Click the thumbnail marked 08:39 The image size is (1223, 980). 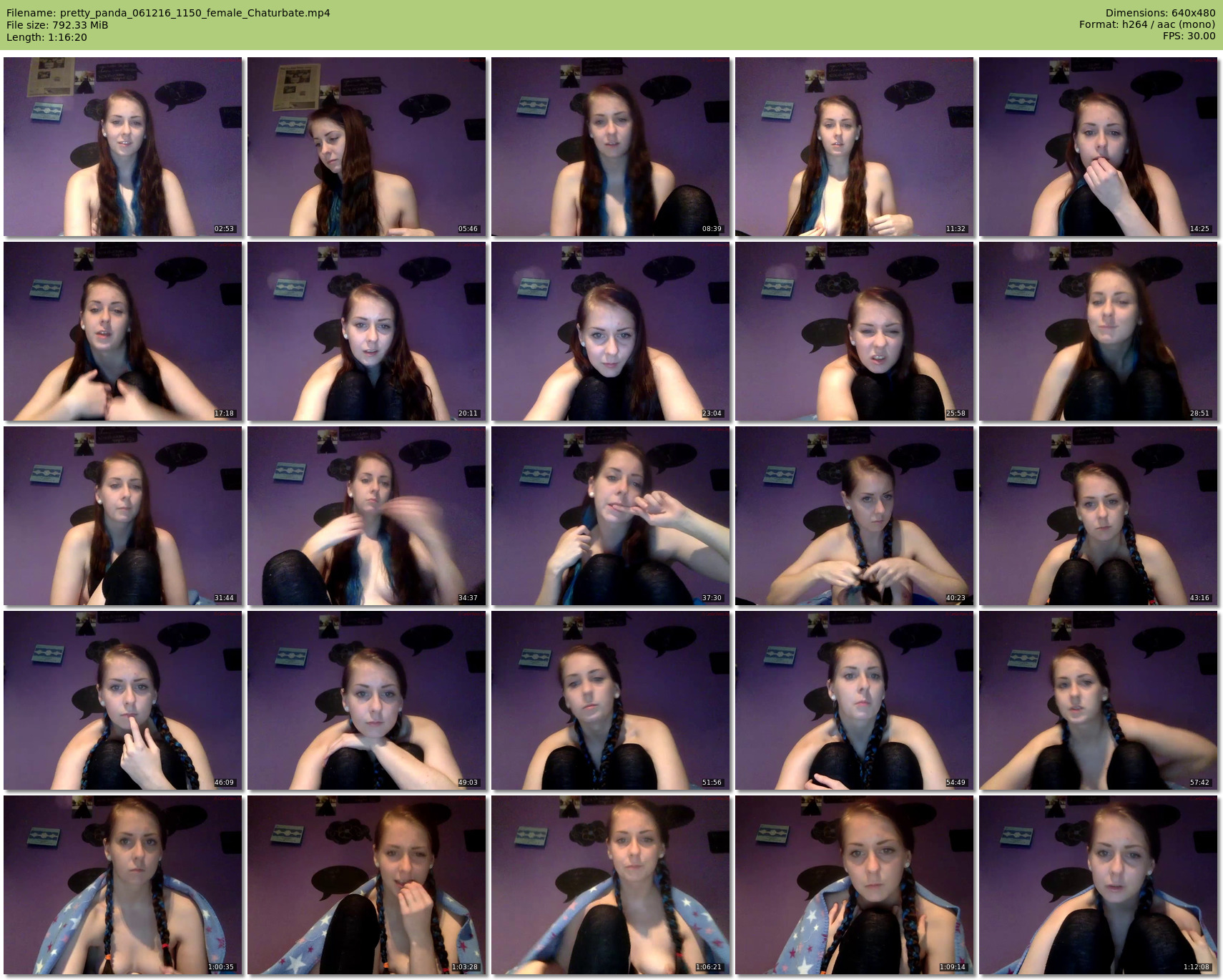pos(611,147)
